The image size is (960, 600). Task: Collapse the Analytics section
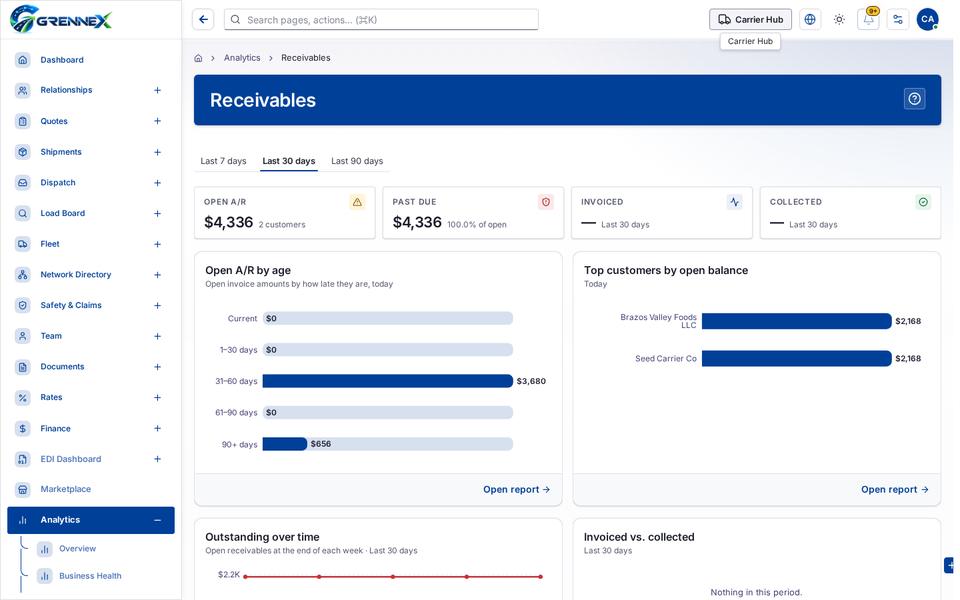pyautogui.click(x=157, y=520)
